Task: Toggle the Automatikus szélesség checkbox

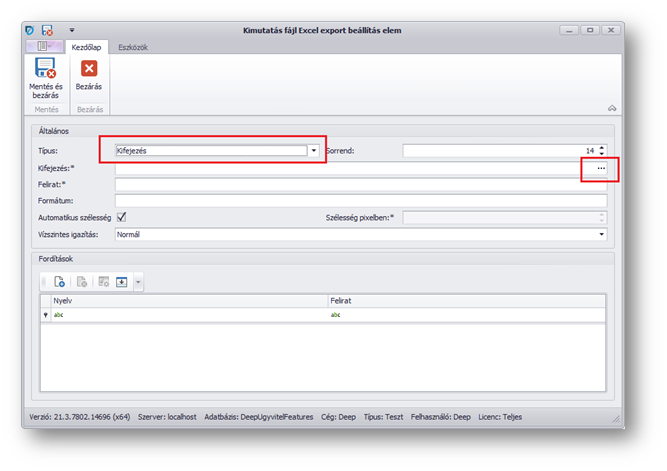Action: (122, 217)
